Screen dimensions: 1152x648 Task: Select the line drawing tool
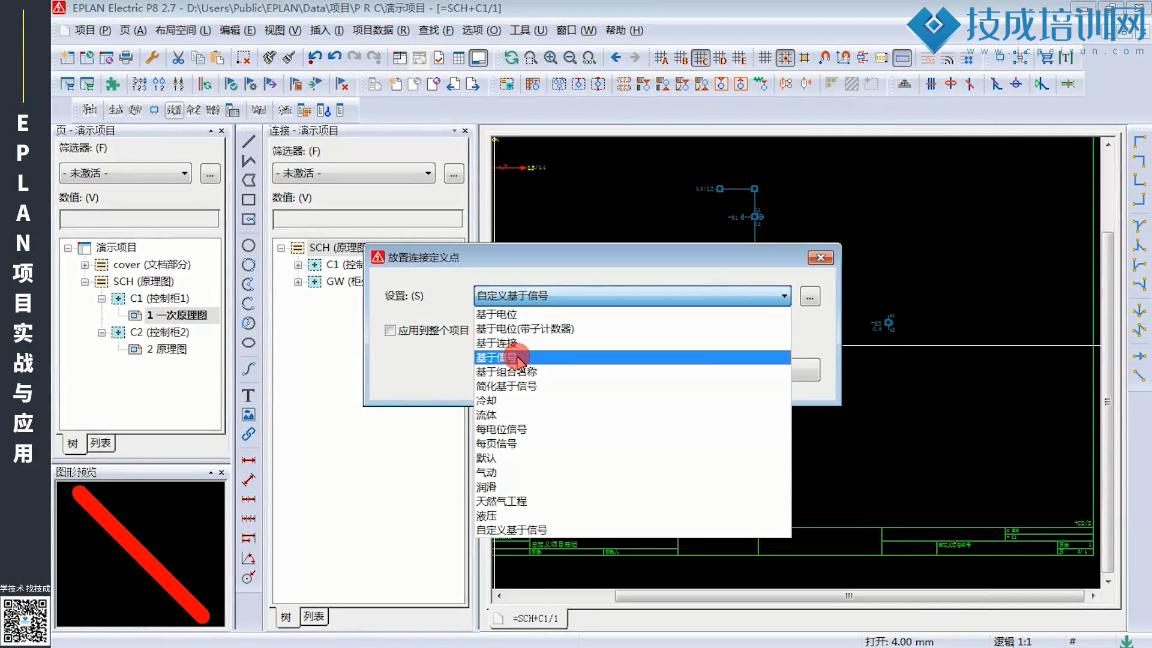(248, 142)
